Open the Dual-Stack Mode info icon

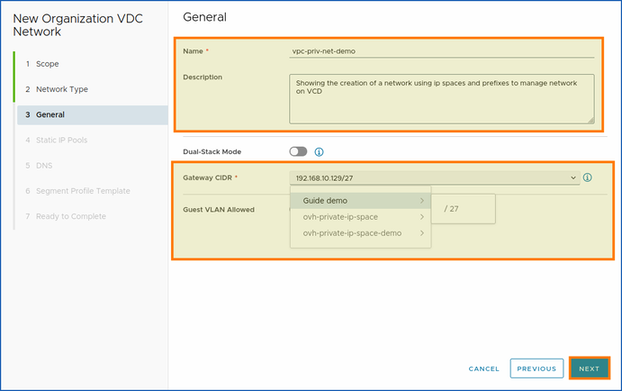coord(319,152)
